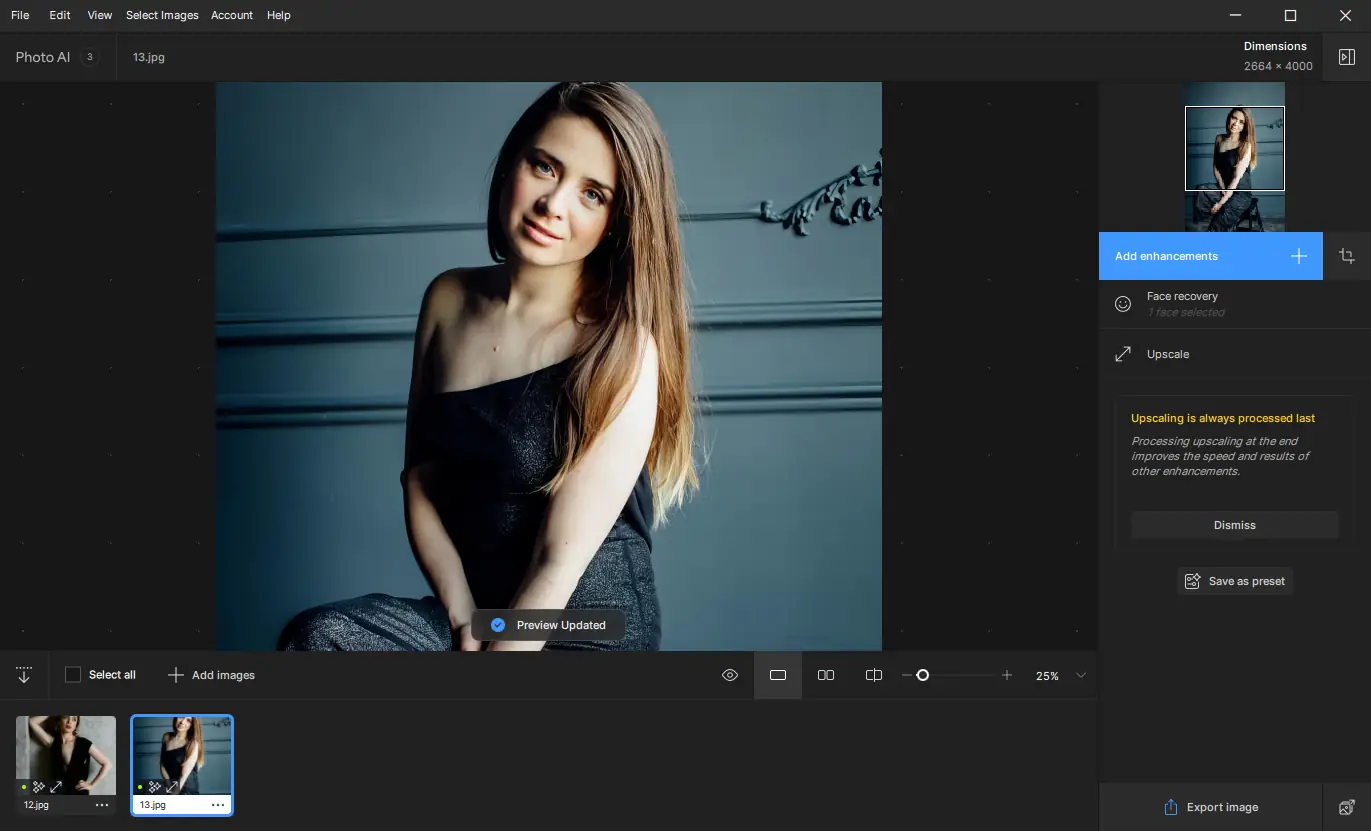The width and height of the screenshot is (1371, 831).
Task: Switch to side-by-side comparison view
Action: pyautogui.click(x=826, y=675)
